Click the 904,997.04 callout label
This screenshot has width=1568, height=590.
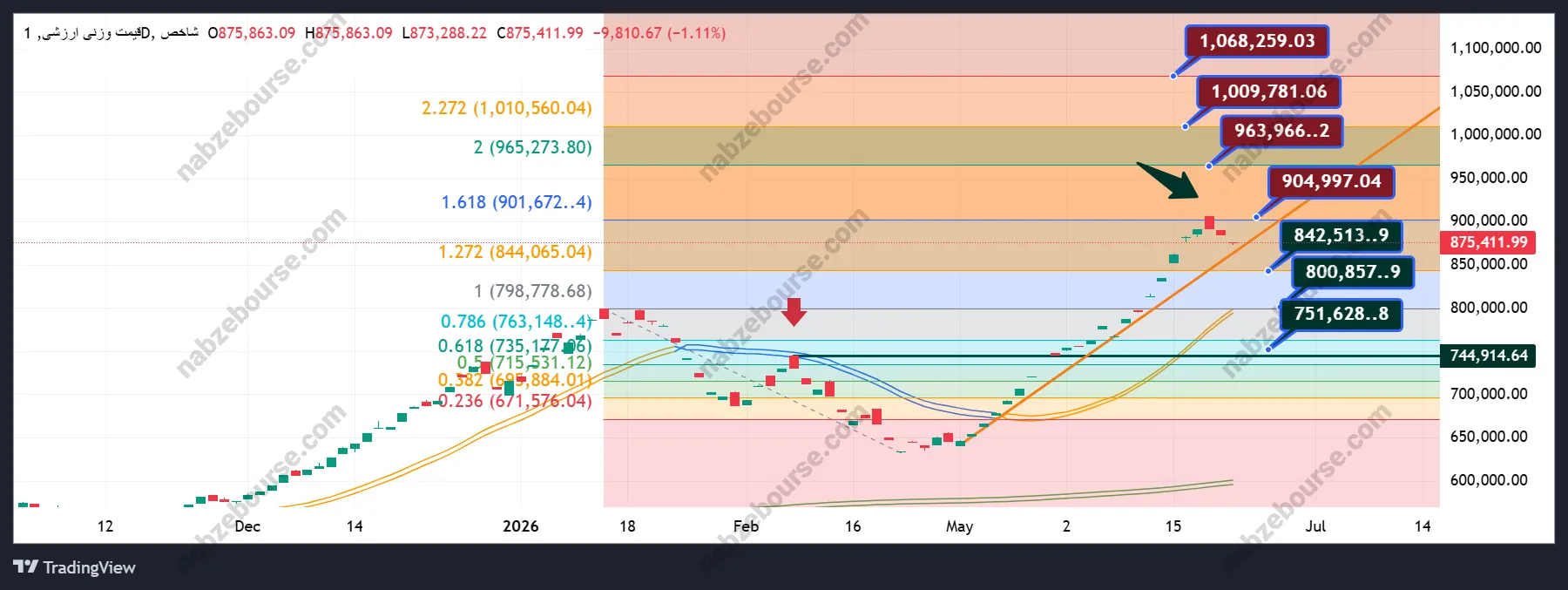[1331, 181]
